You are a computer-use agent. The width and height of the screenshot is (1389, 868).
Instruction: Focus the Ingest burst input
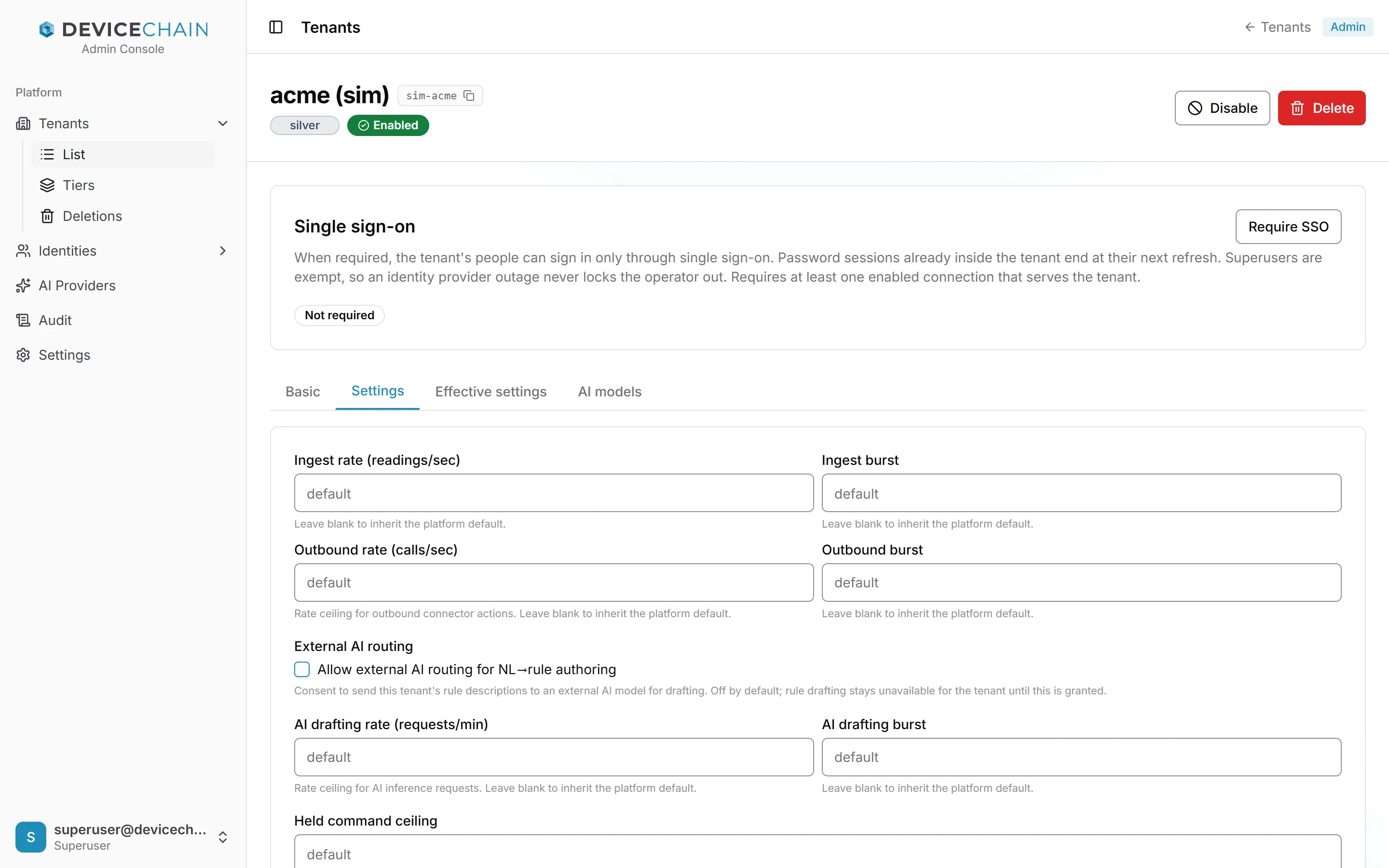[1081, 493]
